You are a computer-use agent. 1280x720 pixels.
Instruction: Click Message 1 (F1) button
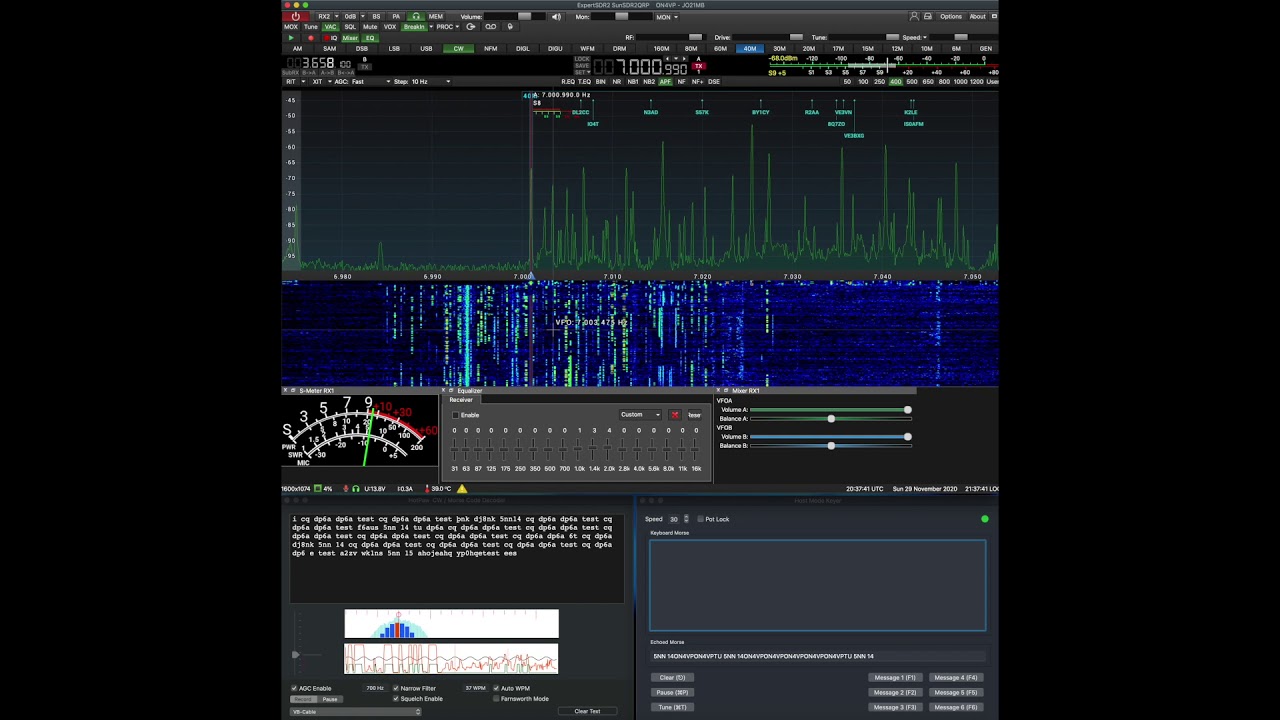(x=895, y=677)
